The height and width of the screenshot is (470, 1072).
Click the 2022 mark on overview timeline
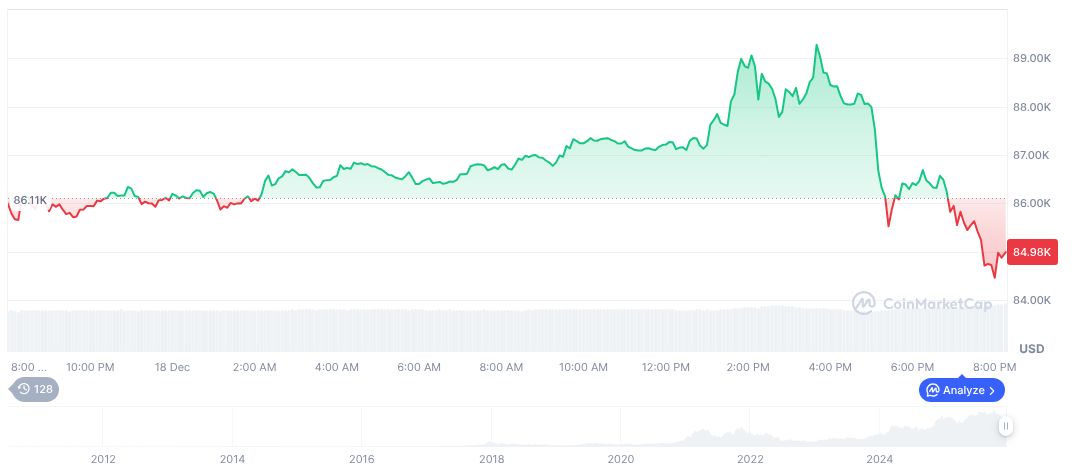pos(750,459)
